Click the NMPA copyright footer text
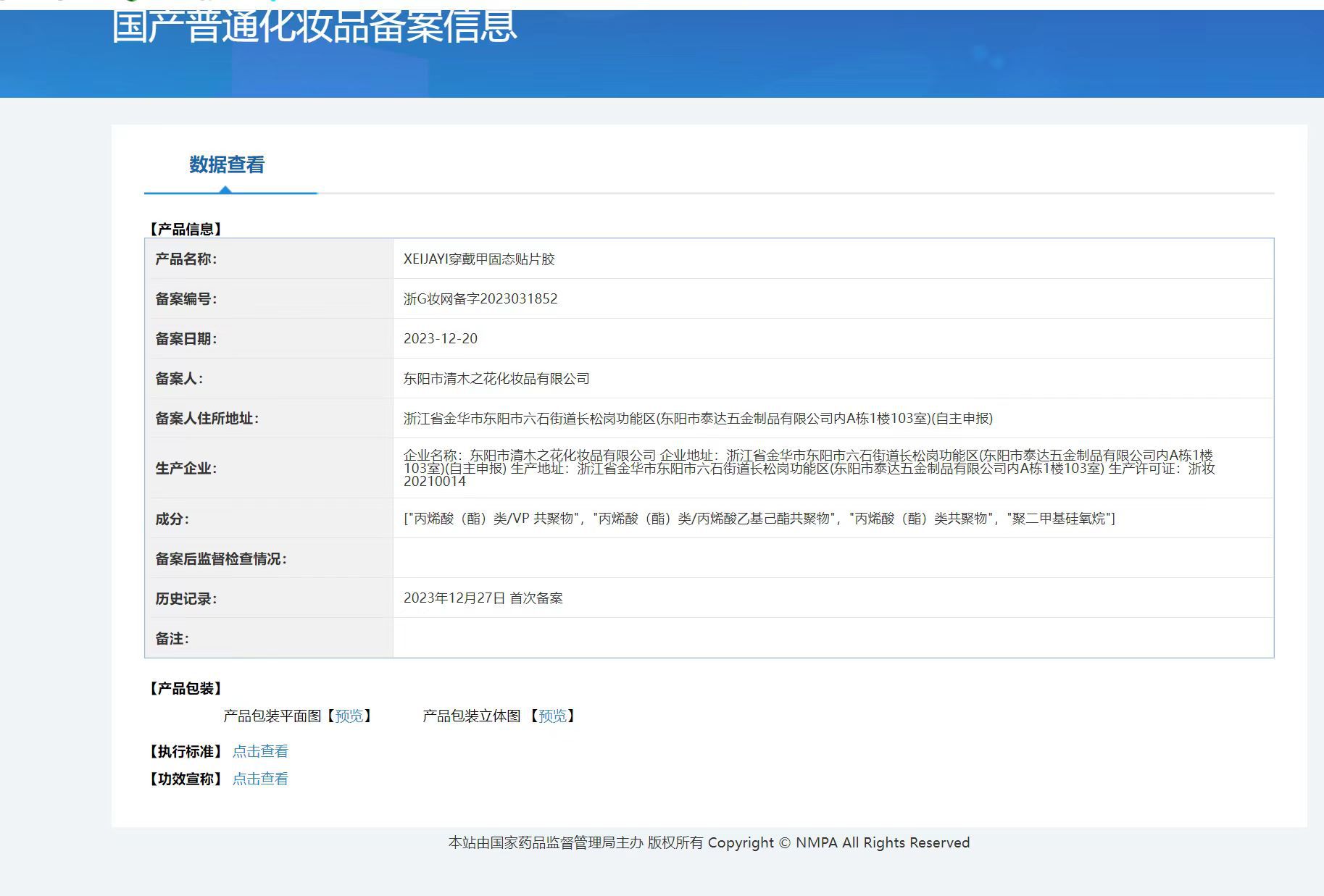The image size is (1324, 896). tap(709, 842)
